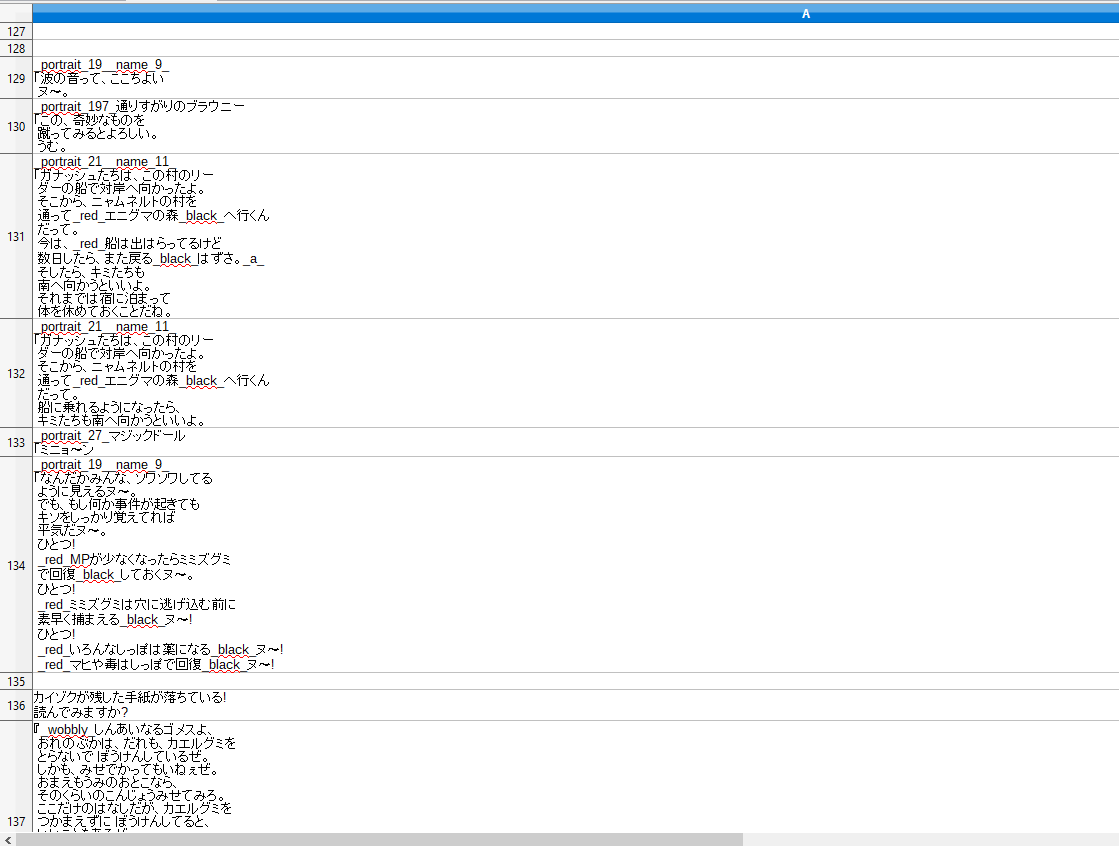Click row header 129
Screen dimensions: 1119x846
(16, 78)
